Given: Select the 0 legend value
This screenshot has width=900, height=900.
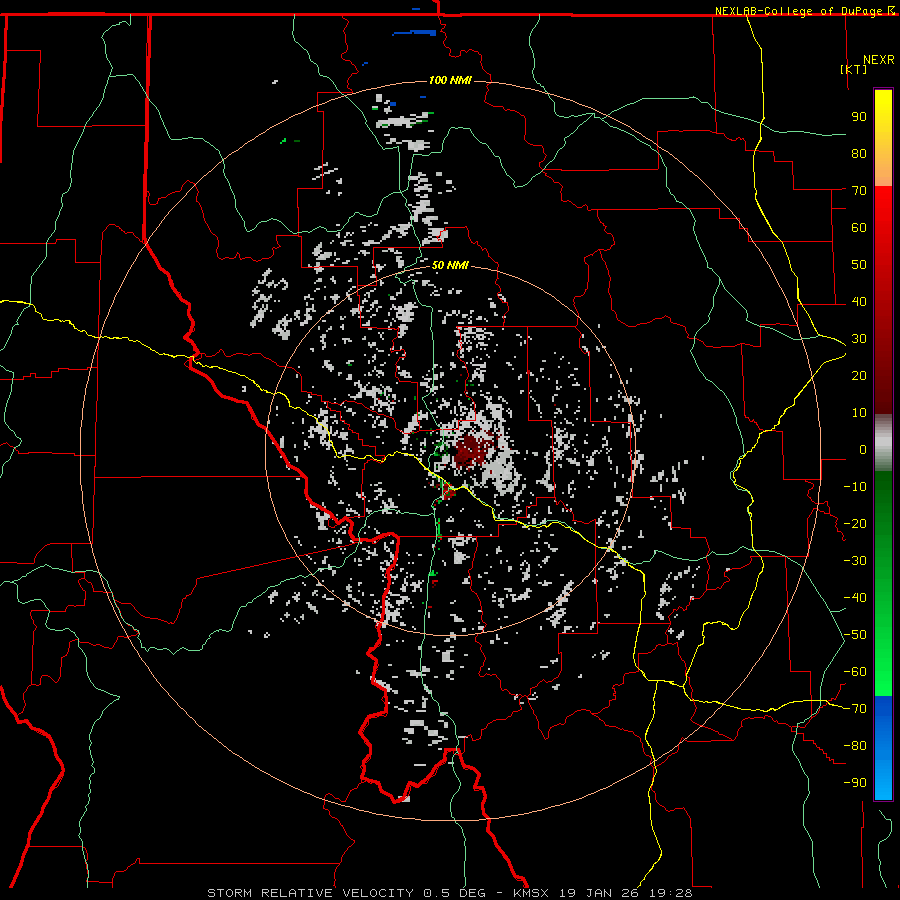Looking at the screenshot, I should (x=863, y=450).
